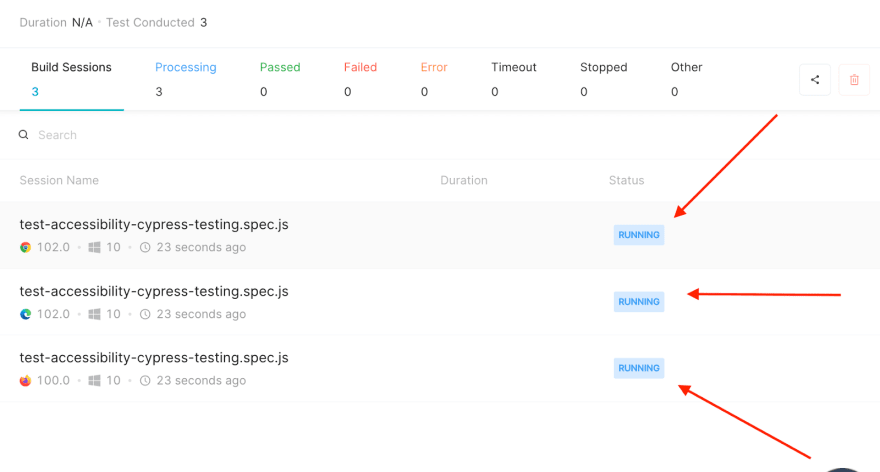The image size is (880, 472).
Task: Click the Chrome version 102.0 text
Action: [x=53, y=248]
